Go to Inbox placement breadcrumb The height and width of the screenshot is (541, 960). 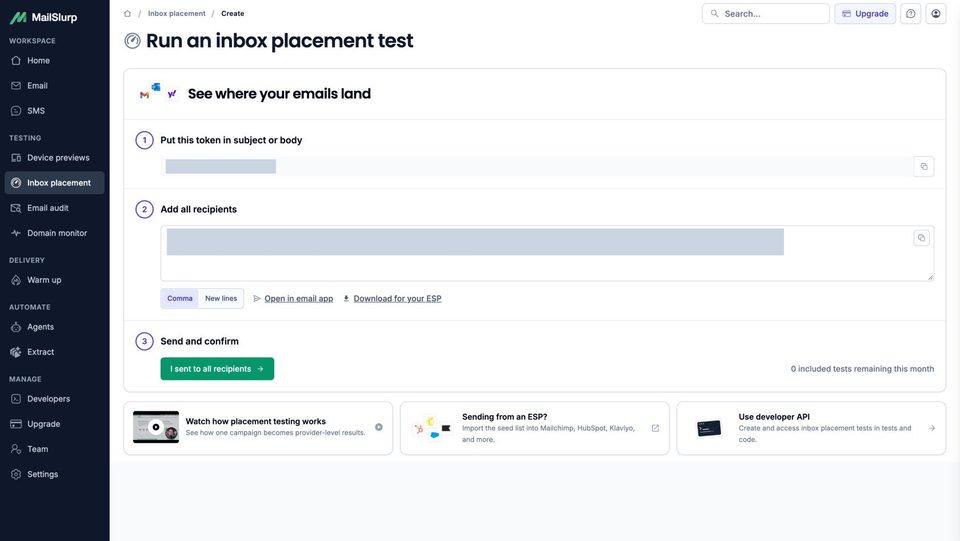176,13
